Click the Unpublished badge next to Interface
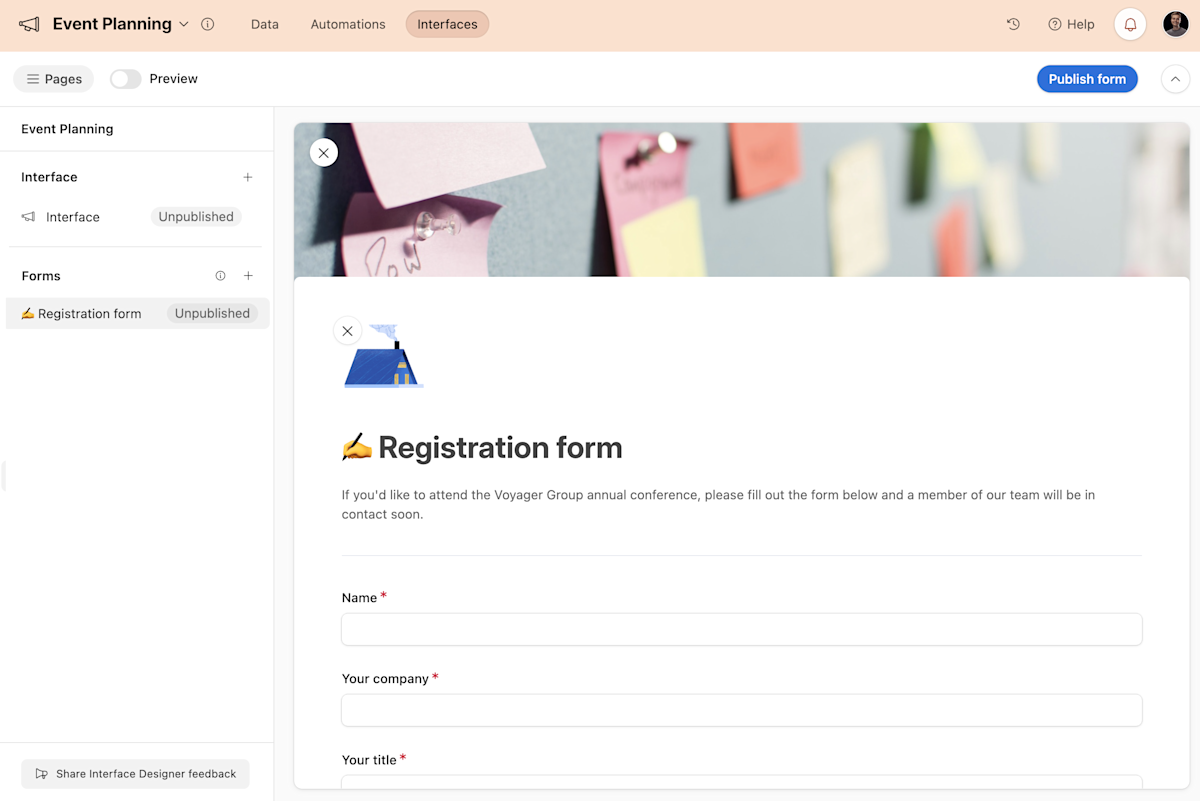 tap(195, 216)
